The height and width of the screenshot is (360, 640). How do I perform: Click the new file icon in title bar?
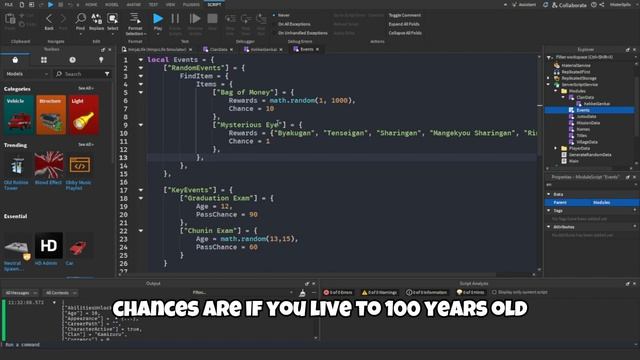22,4
